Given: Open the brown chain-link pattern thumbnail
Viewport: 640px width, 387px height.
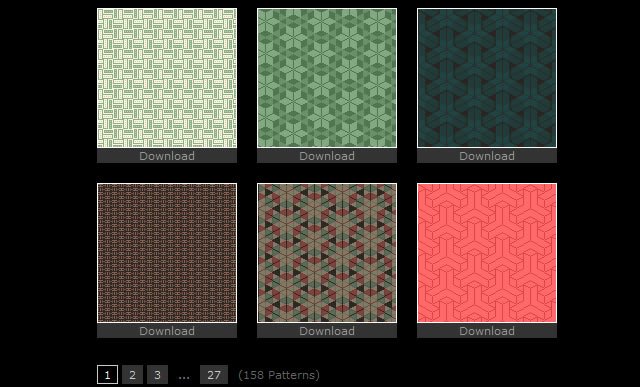Looking at the screenshot, I should tap(167, 253).
